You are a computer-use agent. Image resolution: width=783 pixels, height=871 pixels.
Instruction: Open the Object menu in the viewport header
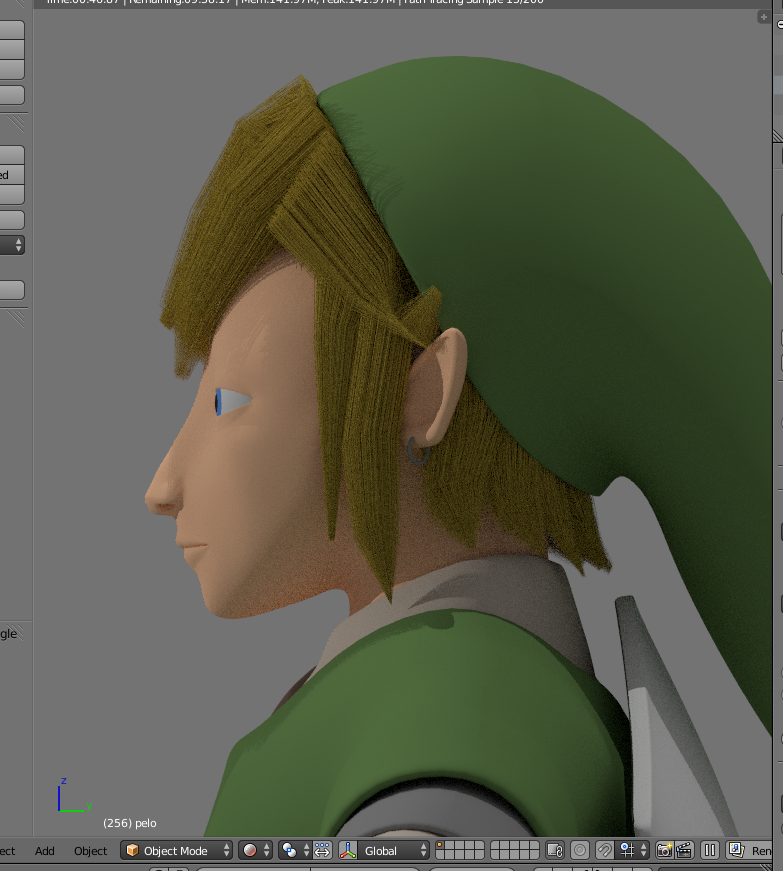coord(91,850)
